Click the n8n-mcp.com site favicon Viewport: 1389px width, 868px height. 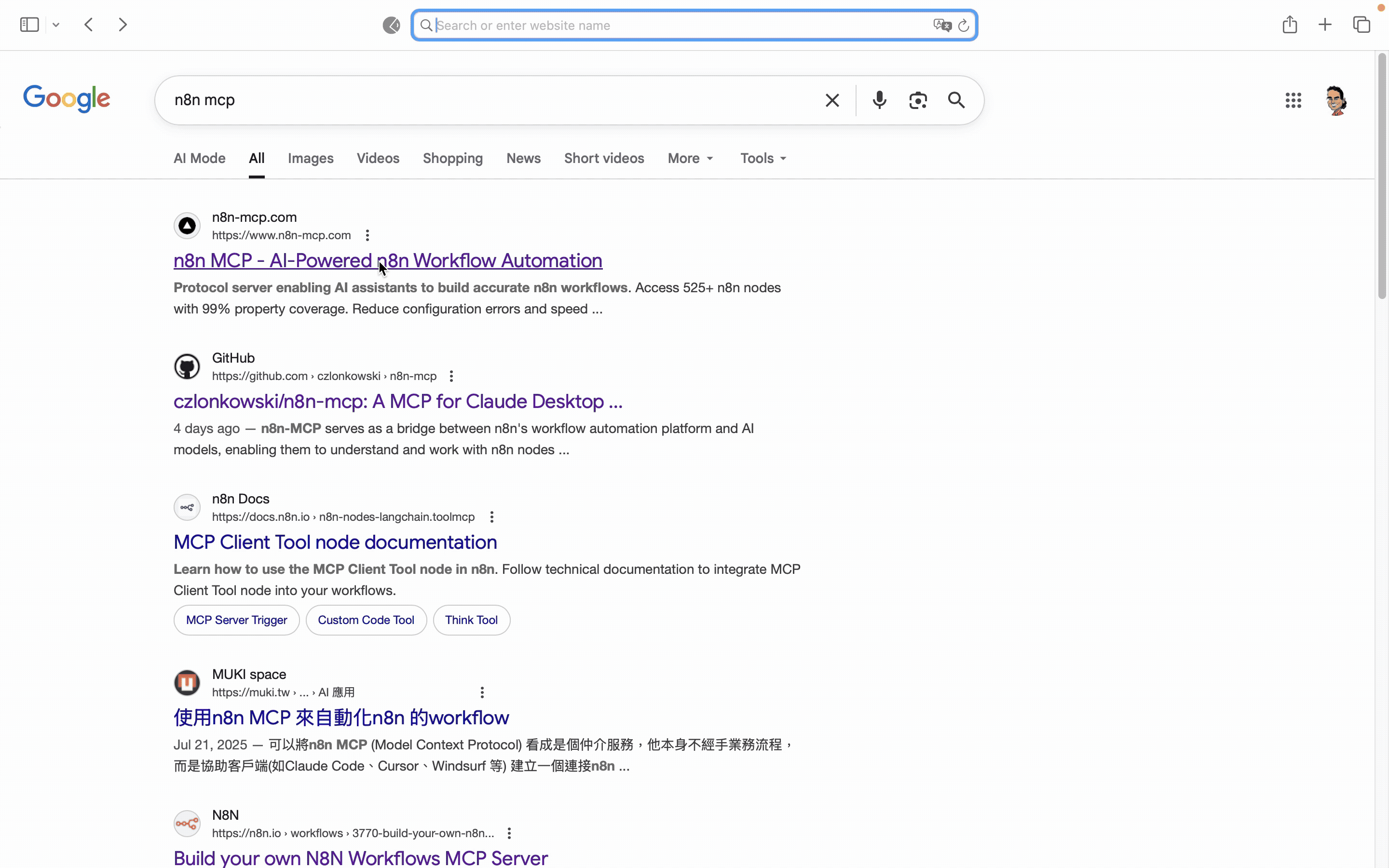coord(187,226)
